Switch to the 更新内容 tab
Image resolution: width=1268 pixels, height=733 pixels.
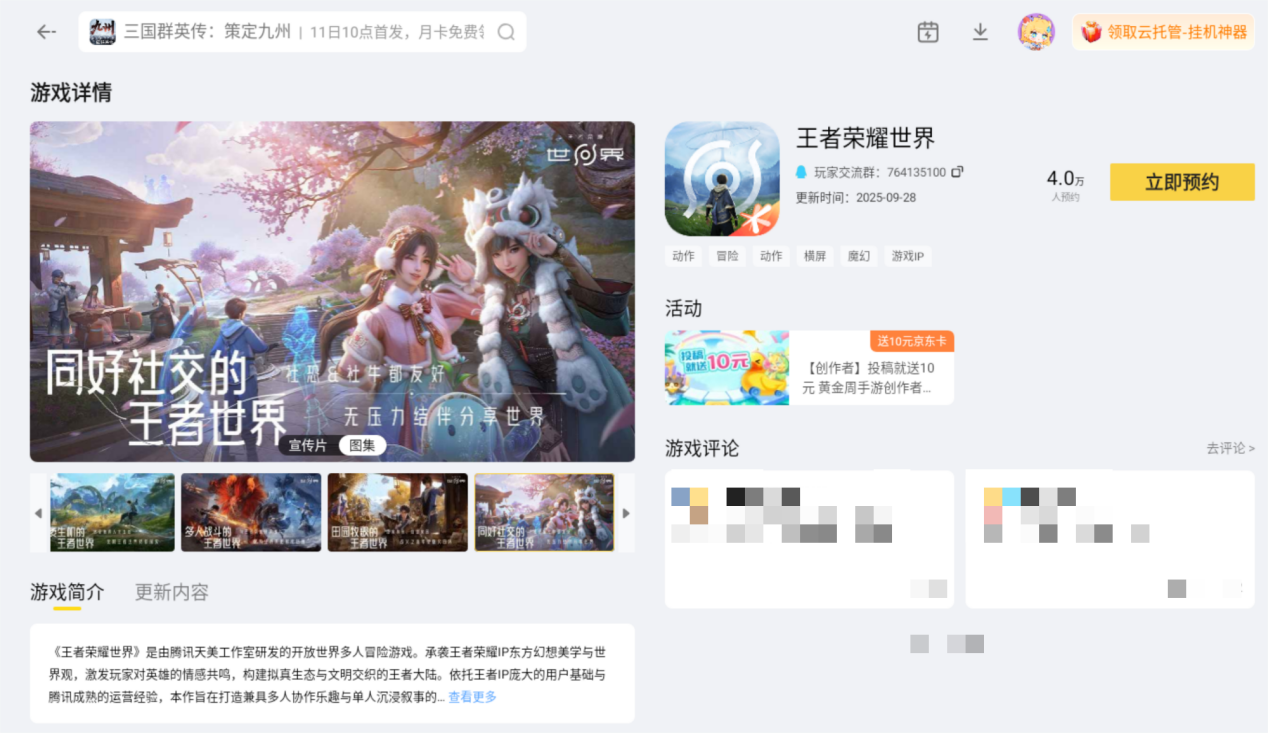(x=170, y=591)
